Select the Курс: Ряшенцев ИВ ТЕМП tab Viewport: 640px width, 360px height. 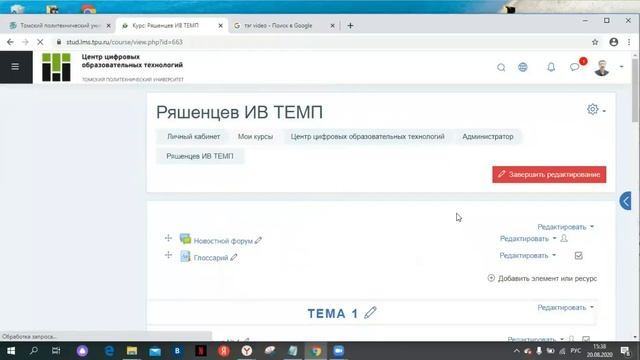(x=166, y=25)
